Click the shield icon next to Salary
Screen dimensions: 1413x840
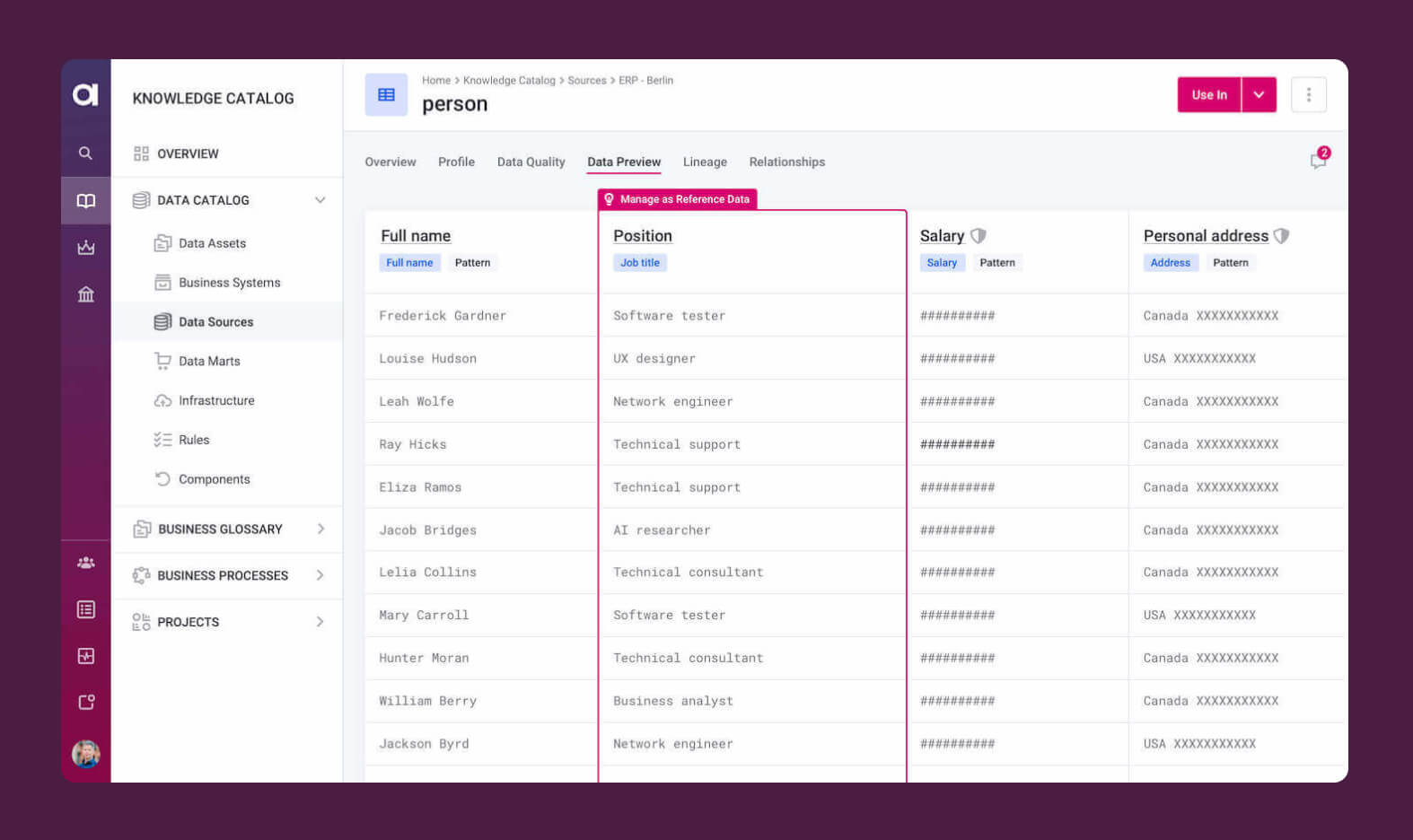click(x=979, y=236)
